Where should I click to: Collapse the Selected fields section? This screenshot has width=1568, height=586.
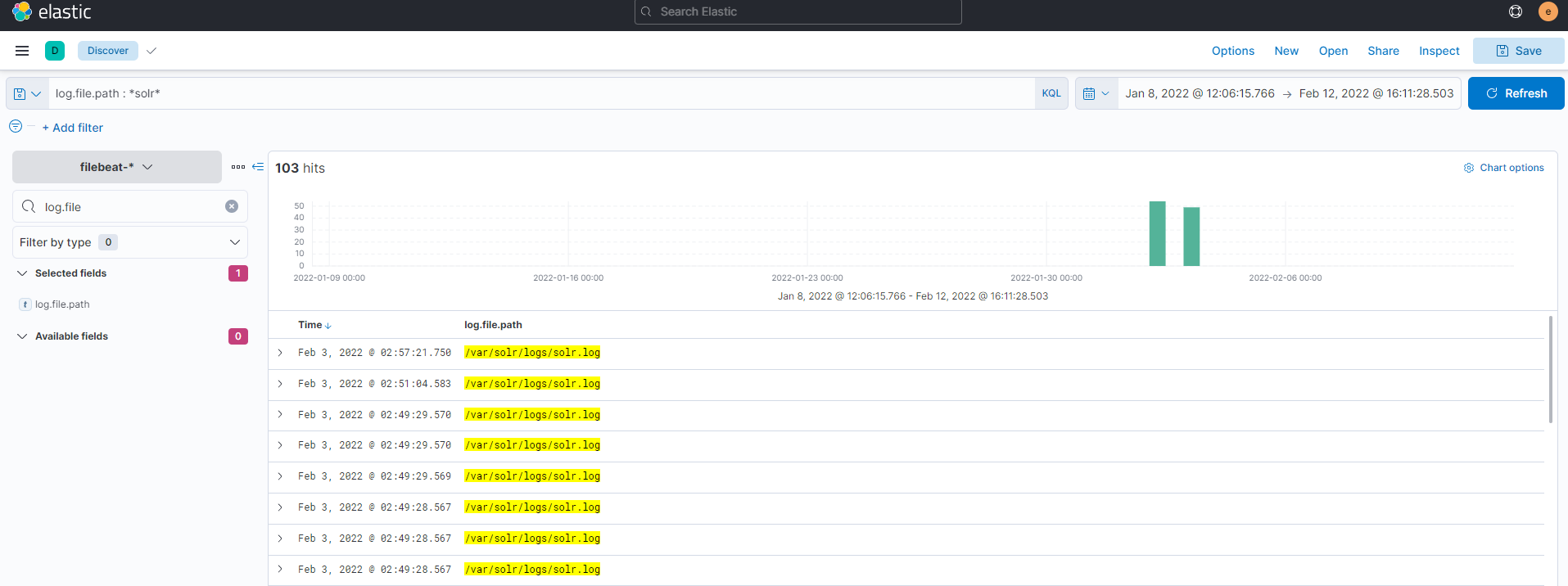(x=22, y=273)
